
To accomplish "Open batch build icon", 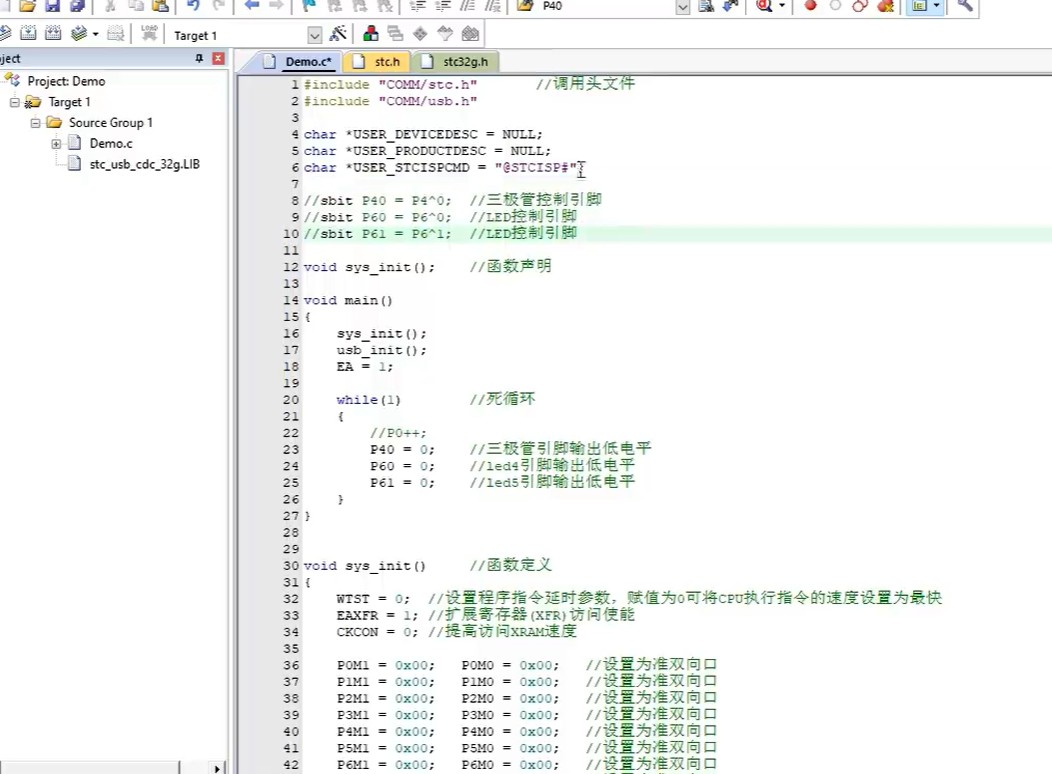I will pyautogui.click(x=79, y=34).
